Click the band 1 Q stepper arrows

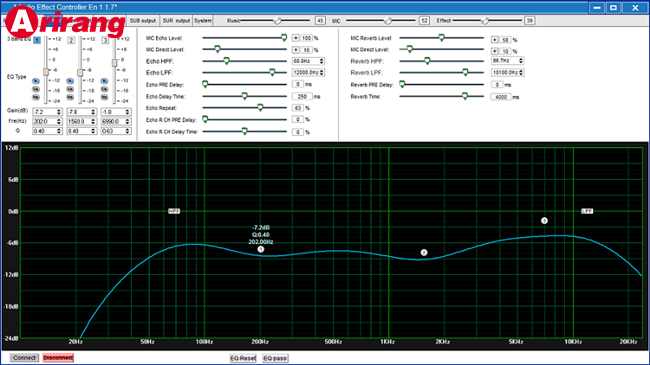(59, 131)
